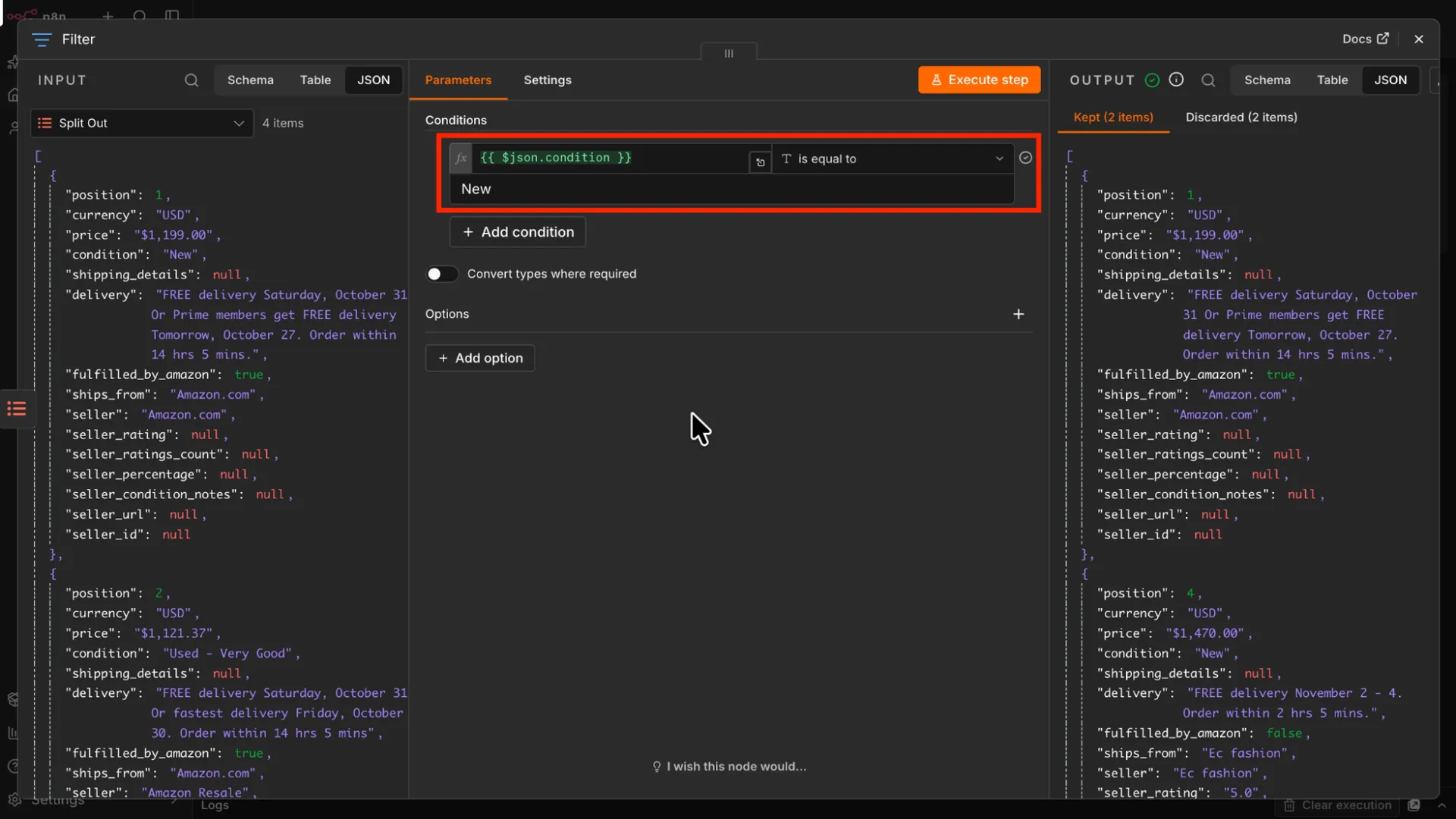This screenshot has height=819, width=1456.
Task: Click the "Ec fashion" seller value
Action: [1216, 773]
